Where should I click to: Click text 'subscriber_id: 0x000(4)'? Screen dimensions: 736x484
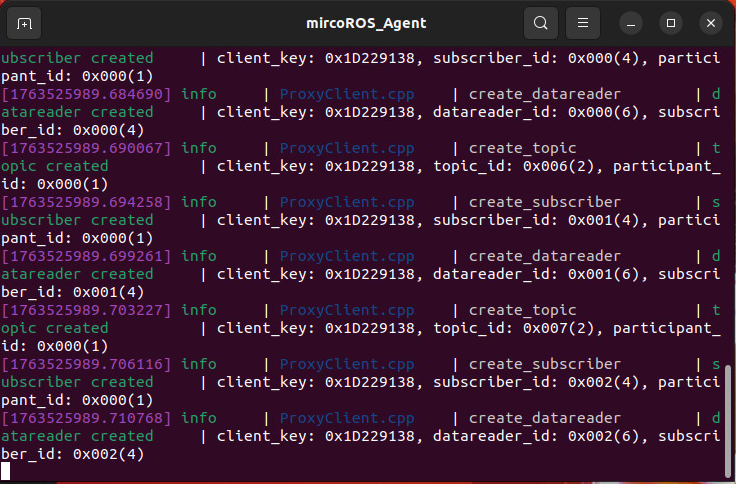click(x=536, y=58)
